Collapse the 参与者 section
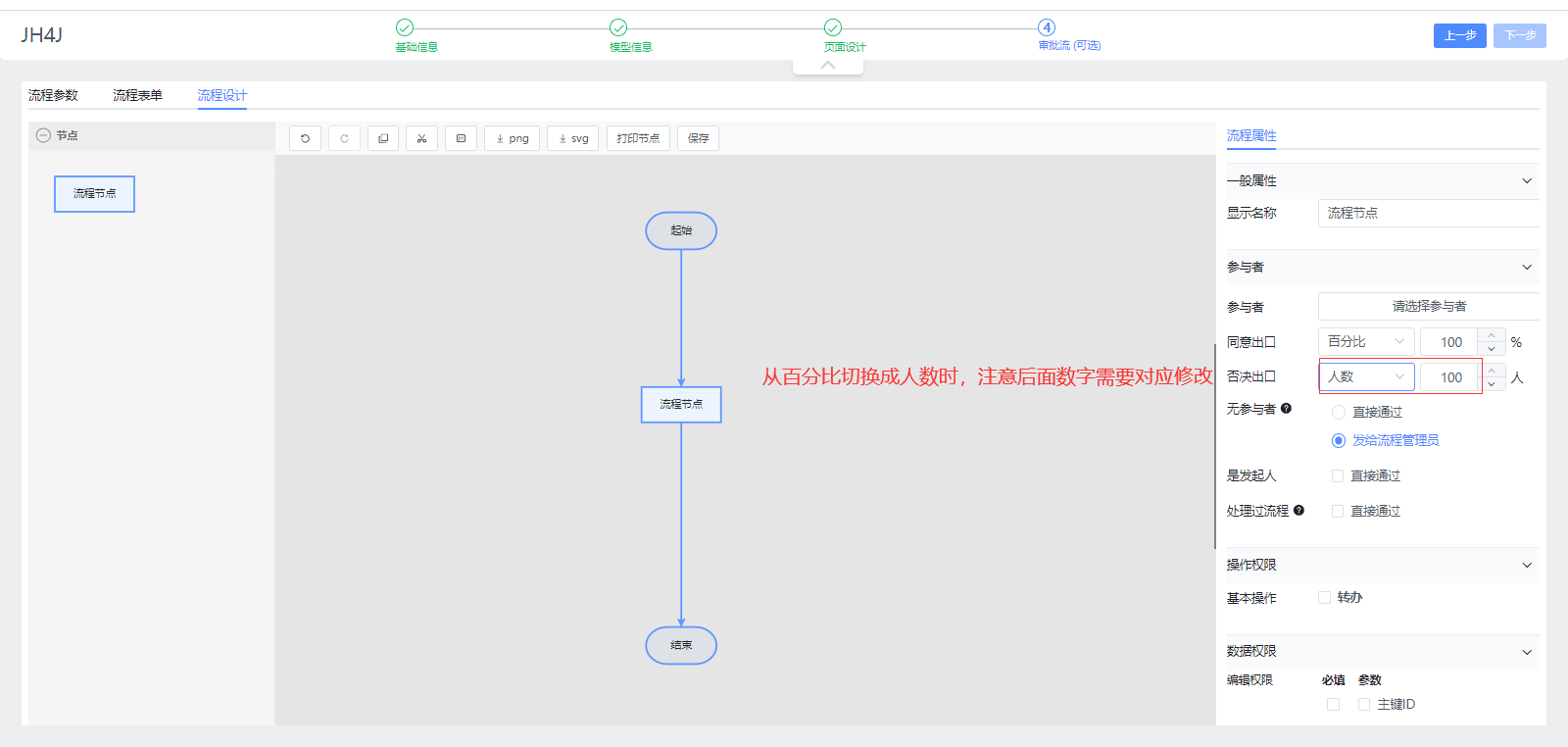 coord(1526,267)
